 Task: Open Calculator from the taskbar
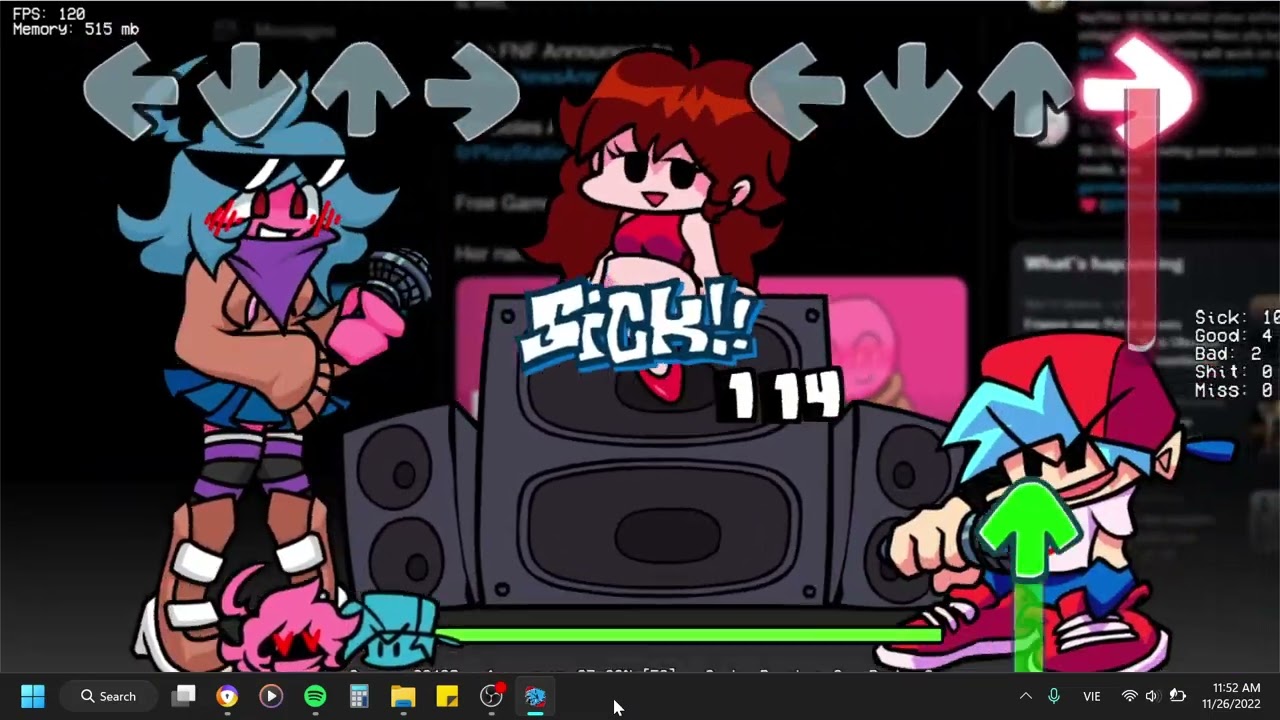[359, 696]
